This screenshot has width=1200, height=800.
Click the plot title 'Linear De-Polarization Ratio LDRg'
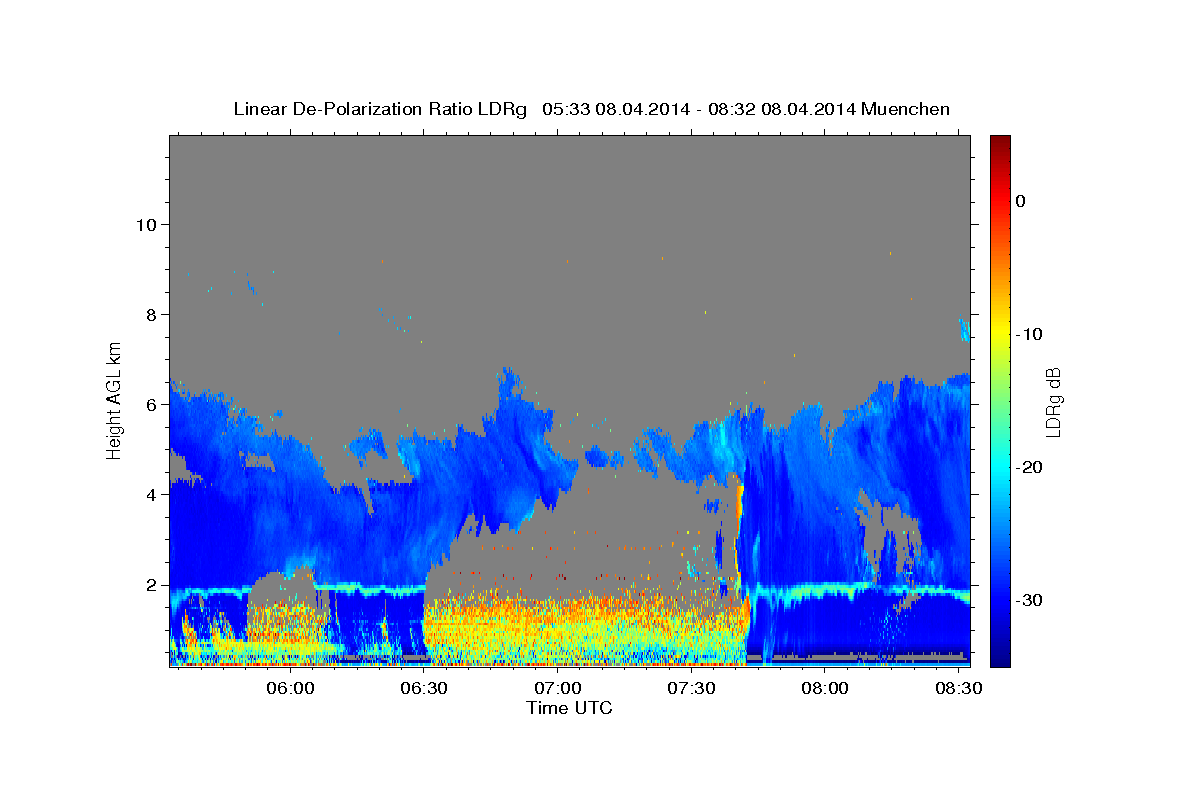click(380, 109)
